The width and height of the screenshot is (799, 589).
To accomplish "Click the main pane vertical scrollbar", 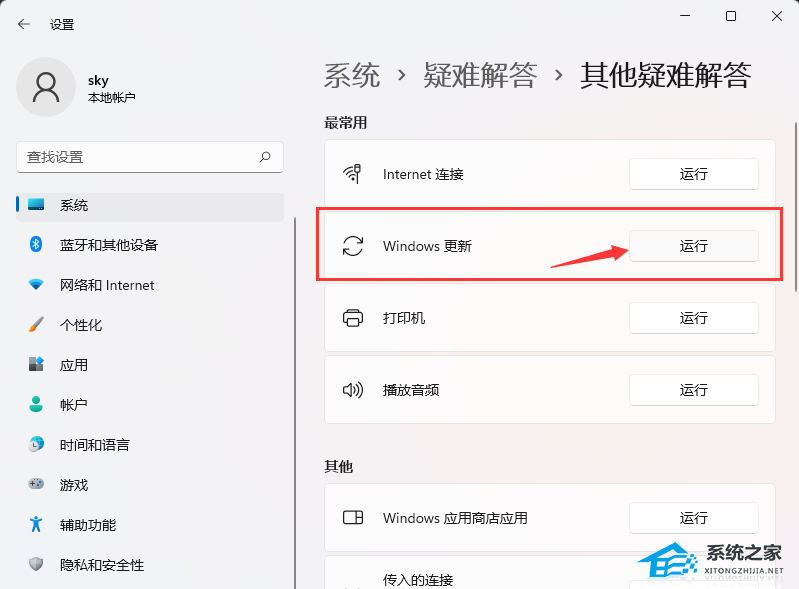I will pos(796,206).
